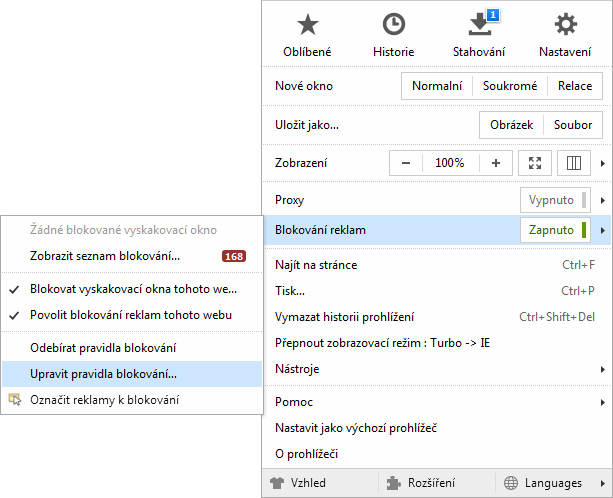Open Nastavení gear icon

click(565, 26)
